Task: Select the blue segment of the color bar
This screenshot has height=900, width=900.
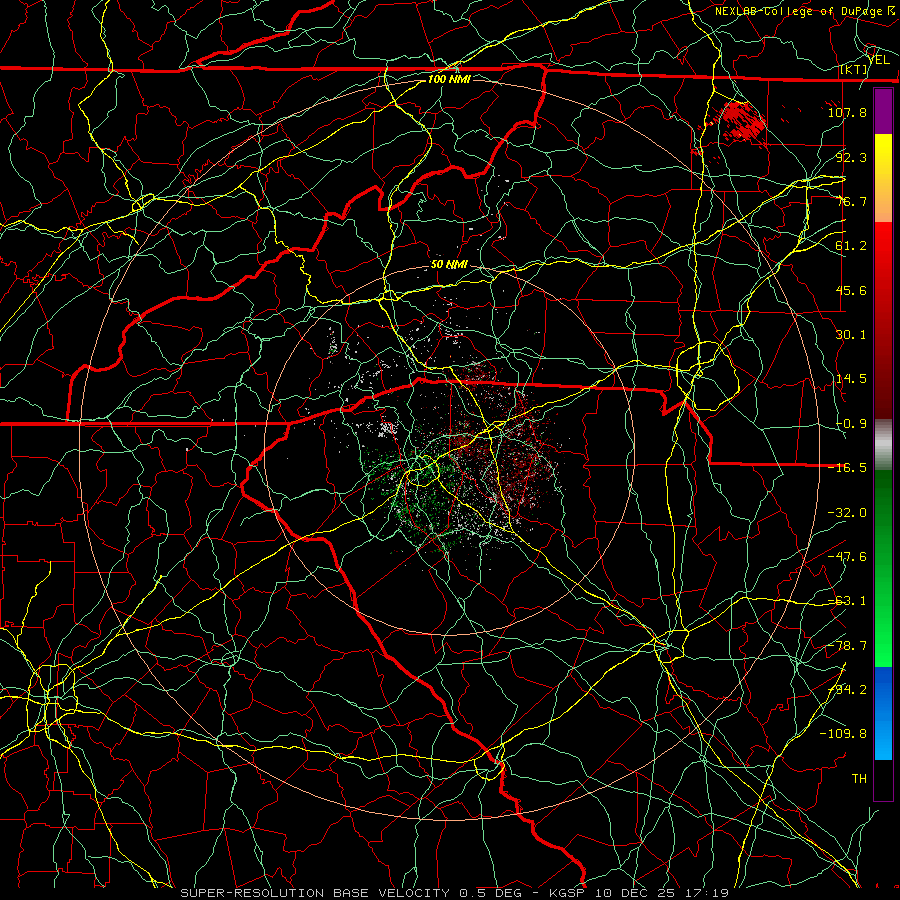Action: point(883,713)
